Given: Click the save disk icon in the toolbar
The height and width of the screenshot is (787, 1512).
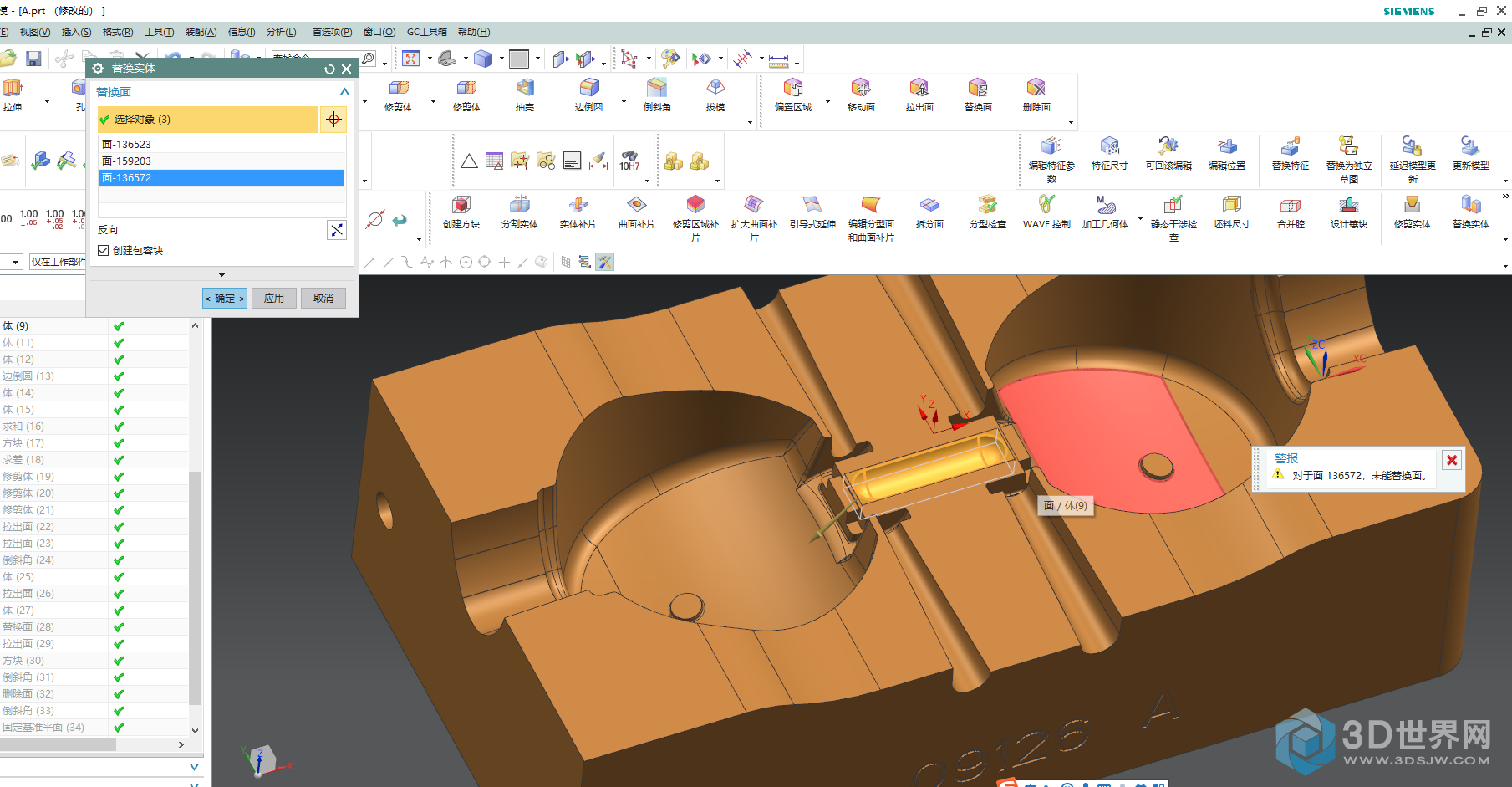Looking at the screenshot, I should point(33,59).
